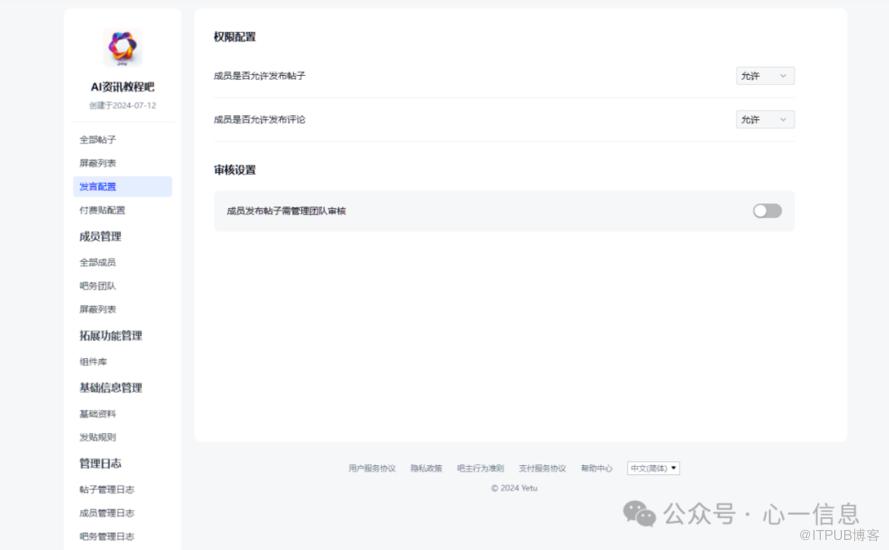Viewport: 889px width, 550px height.
Task: Click the 拓展功能管理 section heading
Action: click(111, 336)
